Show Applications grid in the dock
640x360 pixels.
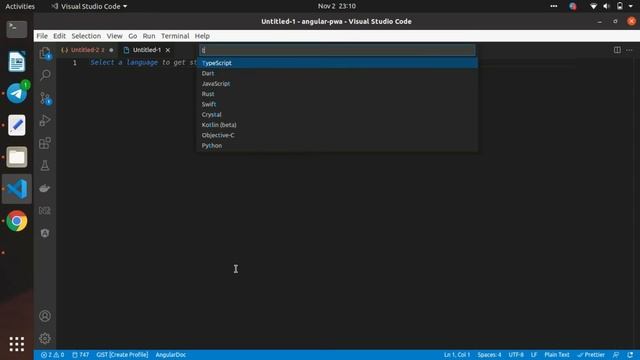coord(17,344)
